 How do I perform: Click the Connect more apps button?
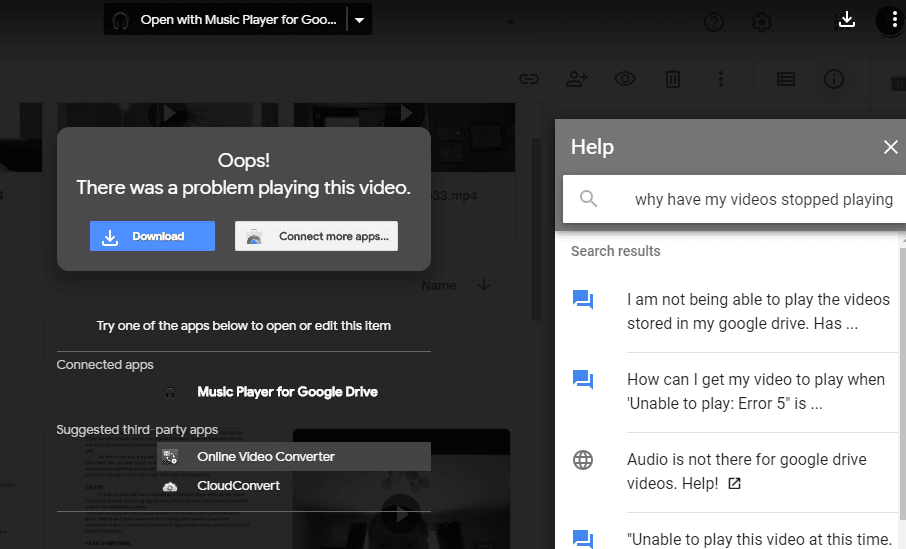click(x=316, y=236)
